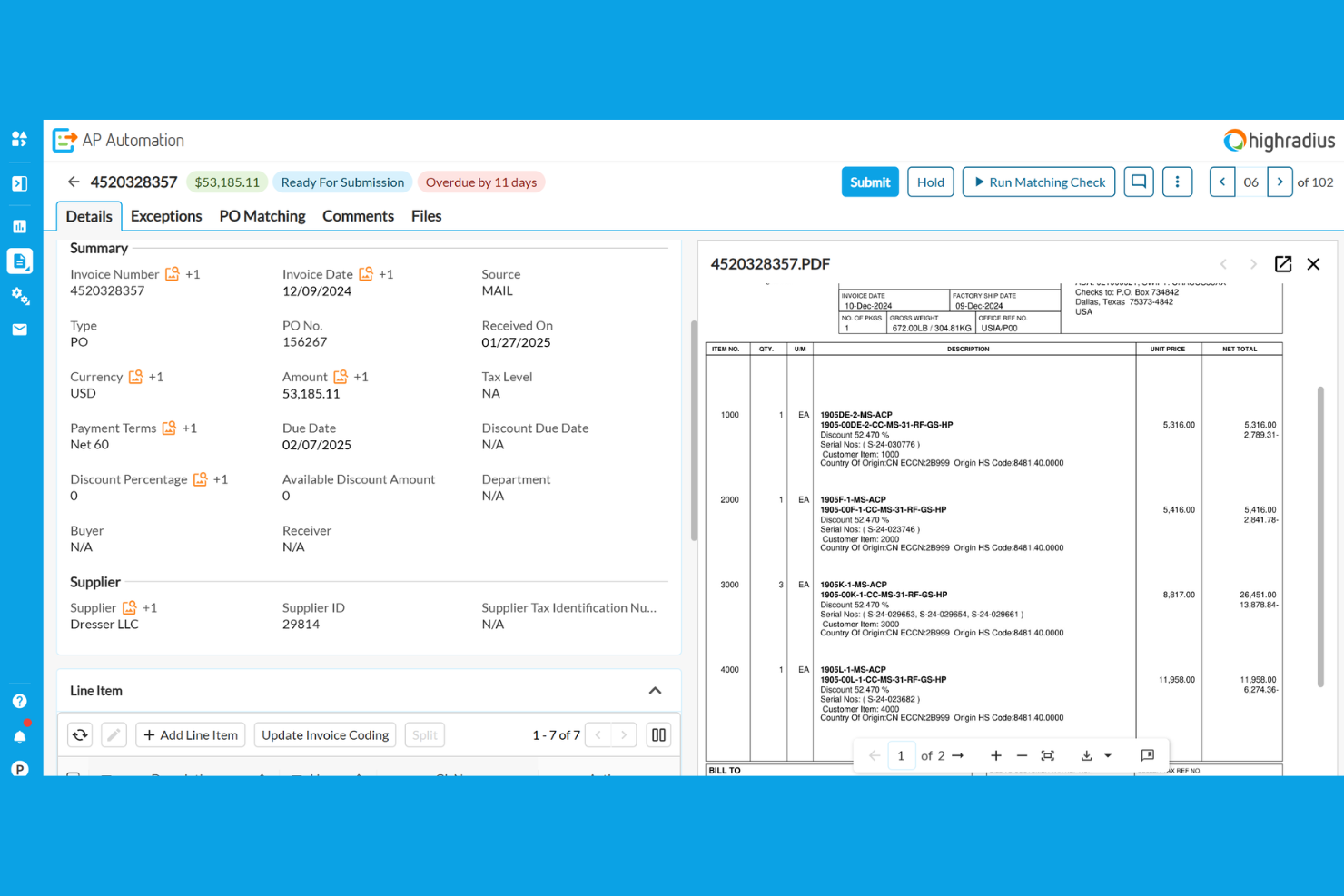The width and height of the screenshot is (1344, 896).
Task: Open the Invoices document sidebar icon
Action: click(19, 261)
